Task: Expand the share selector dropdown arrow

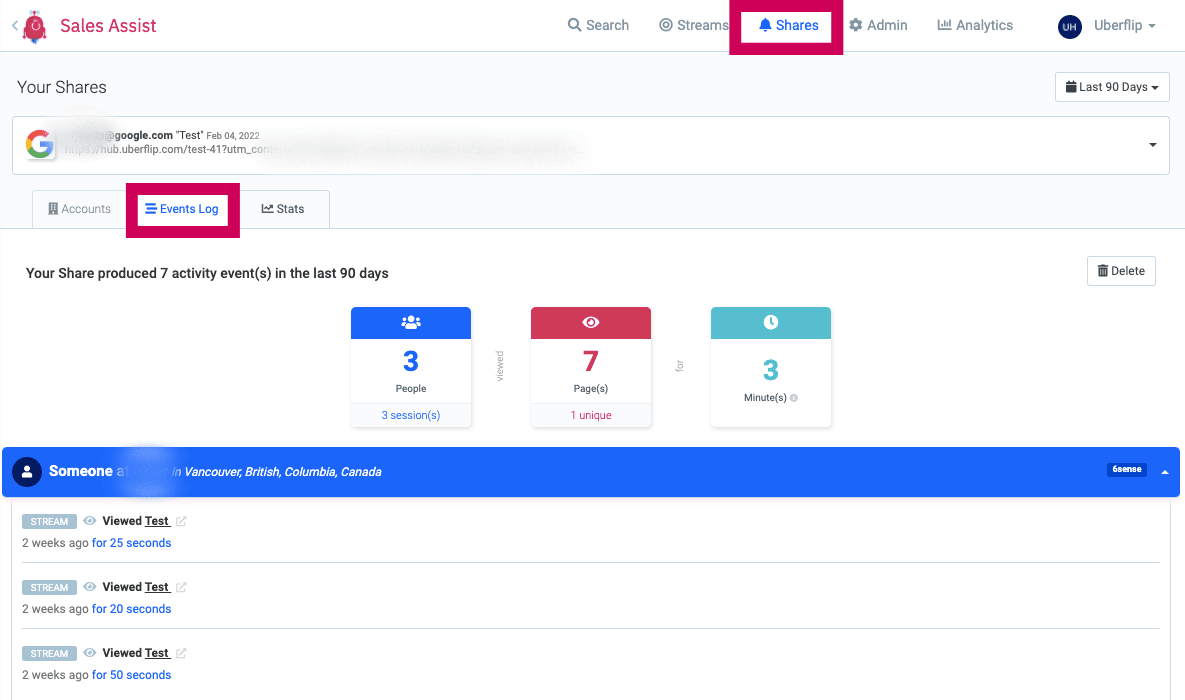Action: (1153, 145)
